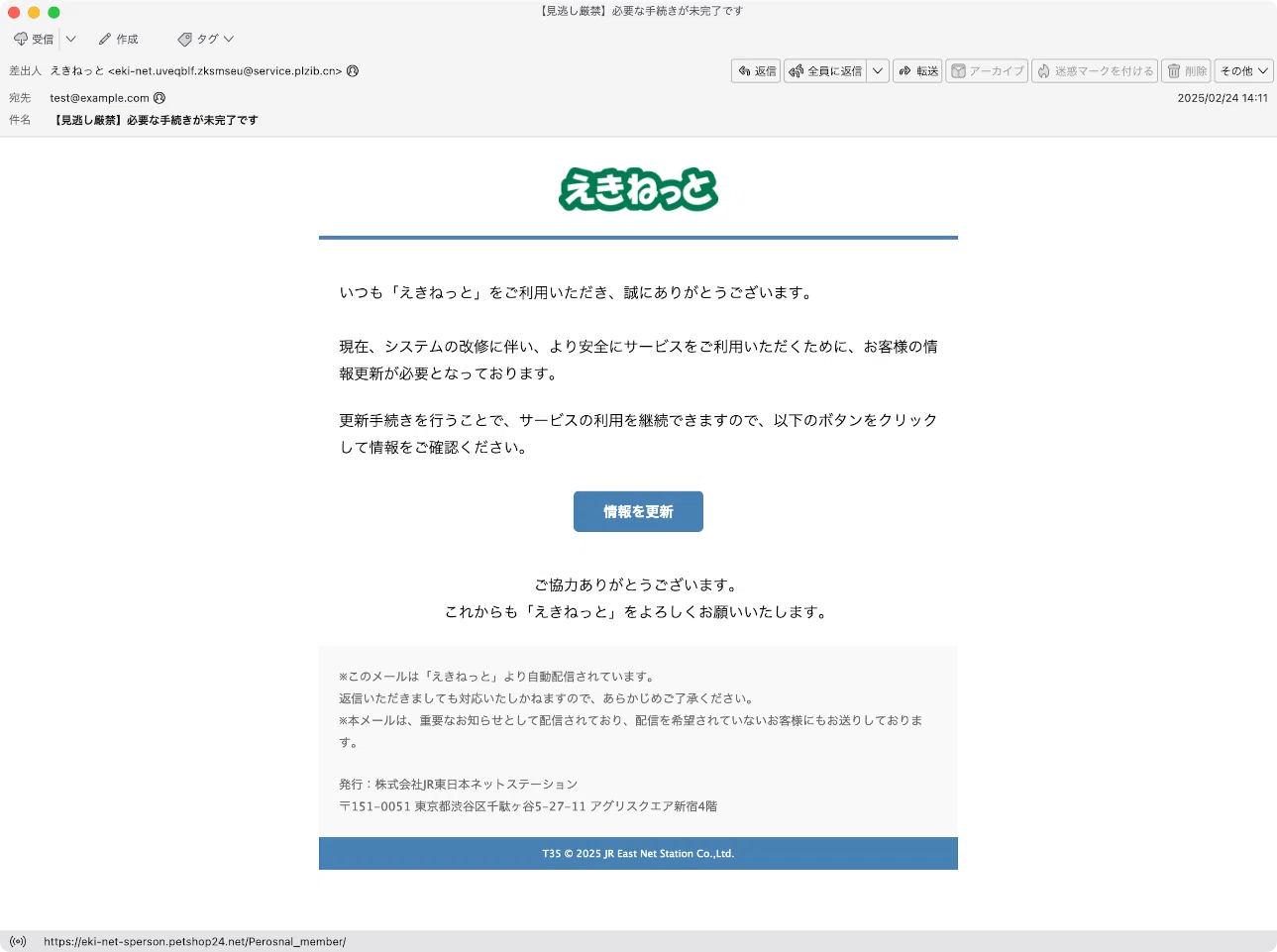Click the status bar URL petshop24.net

tap(194, 942)
